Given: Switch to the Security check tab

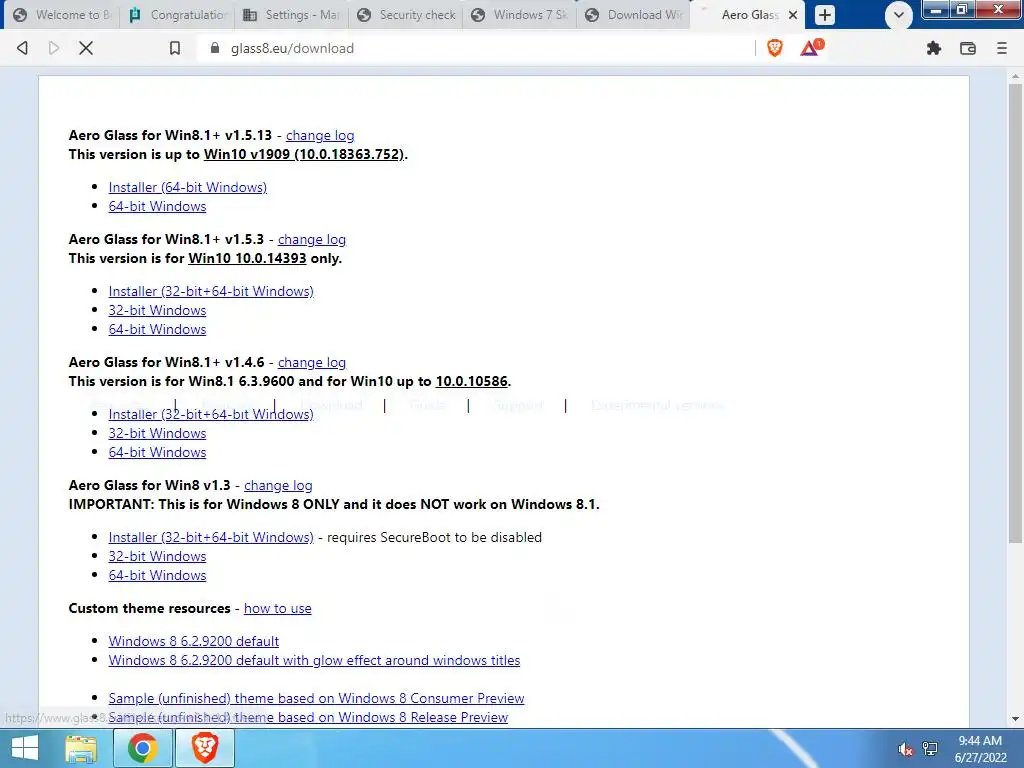Looking at the screenshot, I should click(x=406, y=15).
